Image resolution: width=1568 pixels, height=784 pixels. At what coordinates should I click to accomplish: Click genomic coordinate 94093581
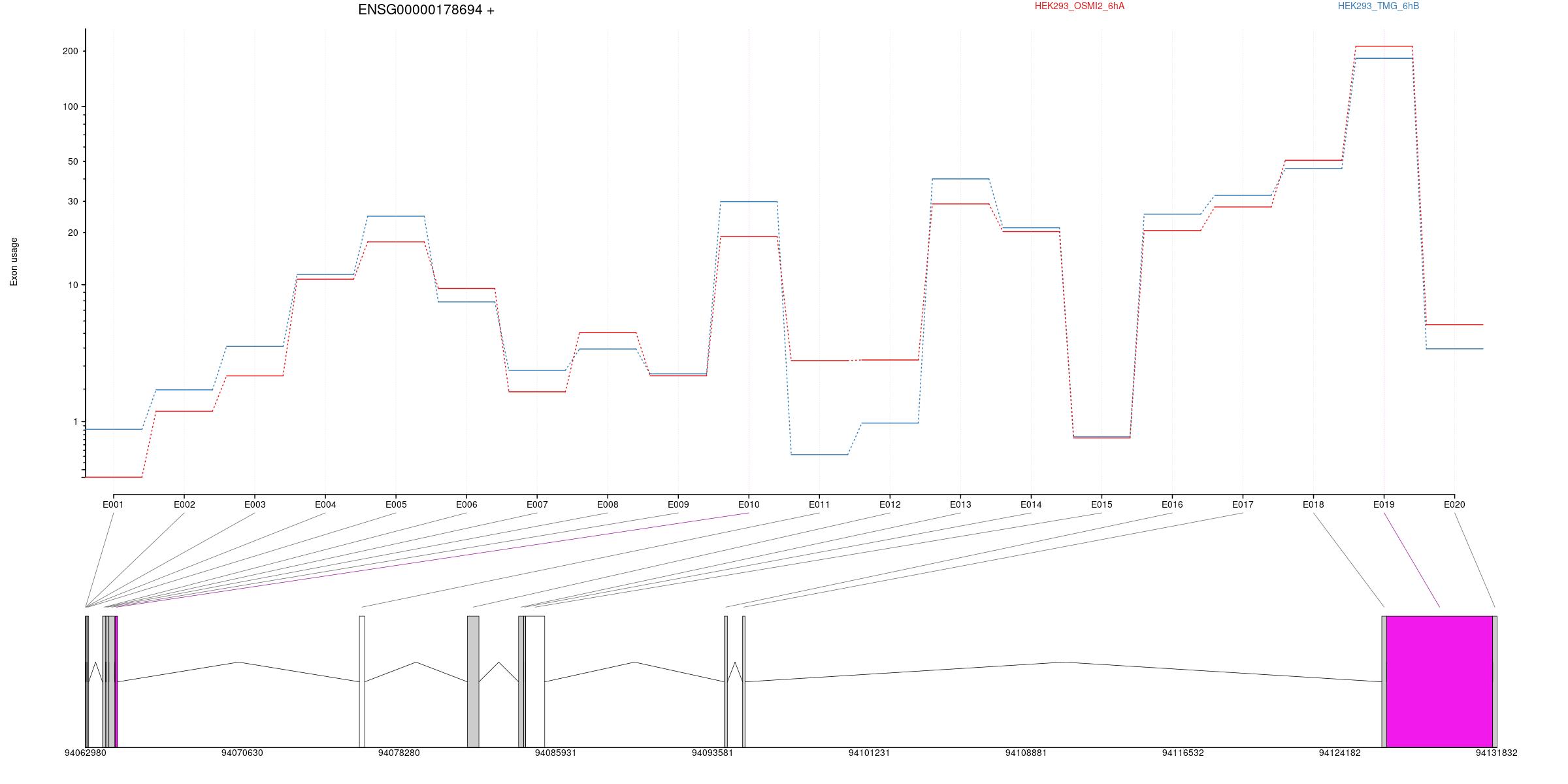pyautogui.click(x=712, y=753)
